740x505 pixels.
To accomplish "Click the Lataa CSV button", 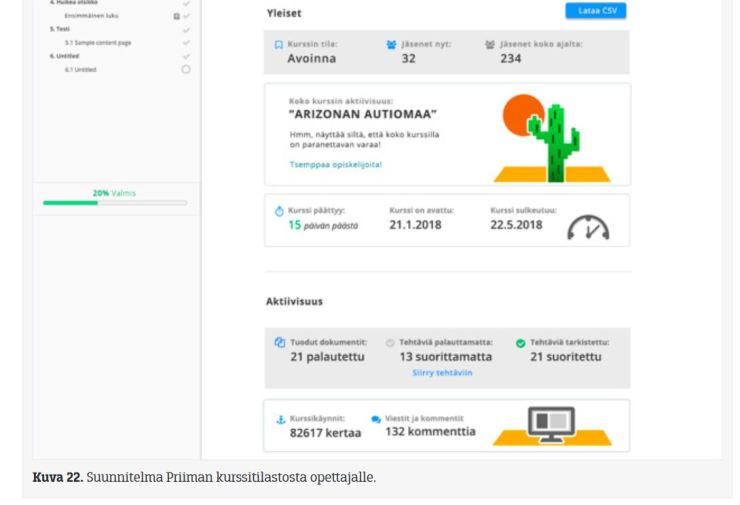I will coord(596,11).
